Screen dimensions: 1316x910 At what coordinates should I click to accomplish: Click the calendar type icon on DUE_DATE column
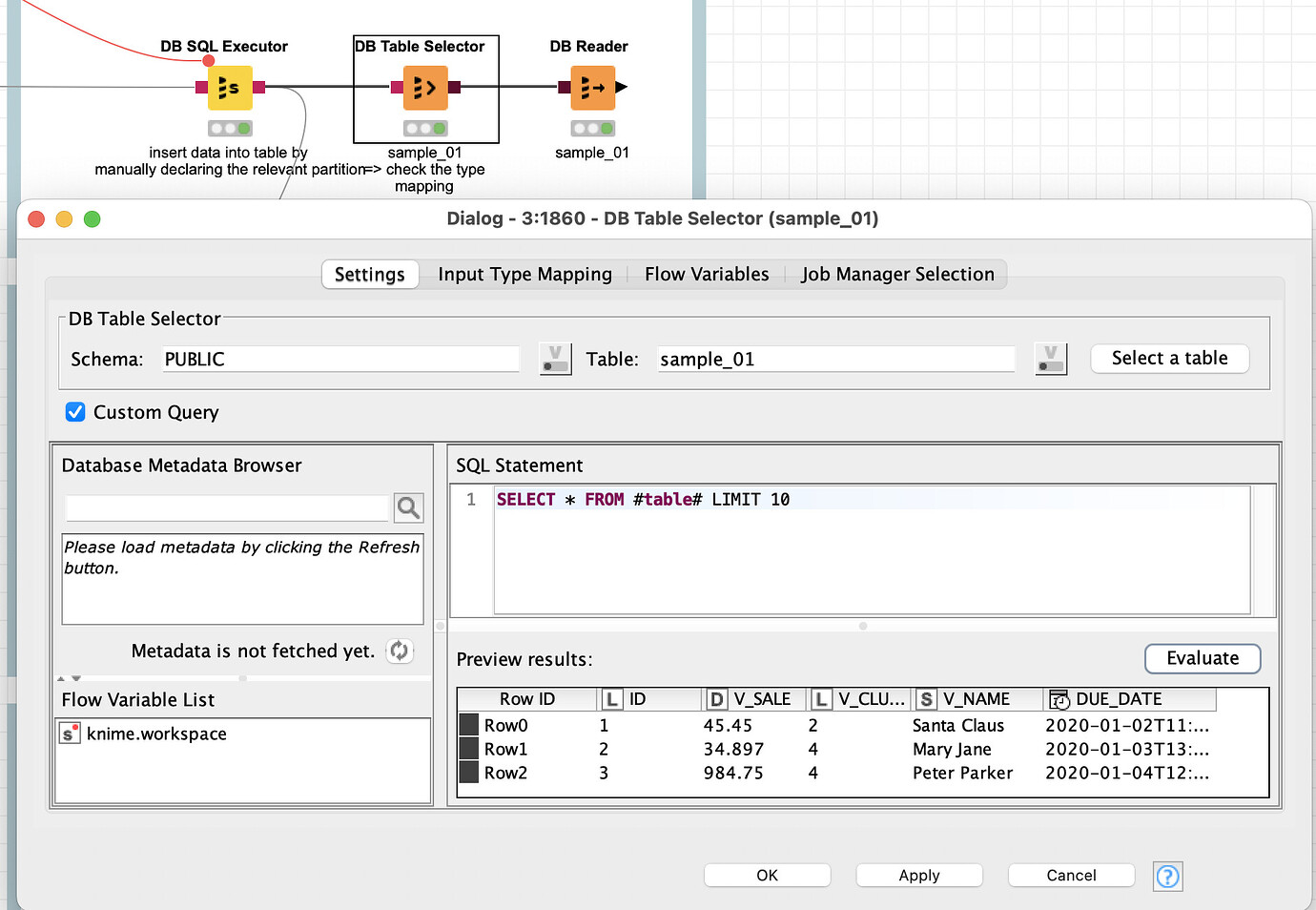click(x=1059, y=698)
